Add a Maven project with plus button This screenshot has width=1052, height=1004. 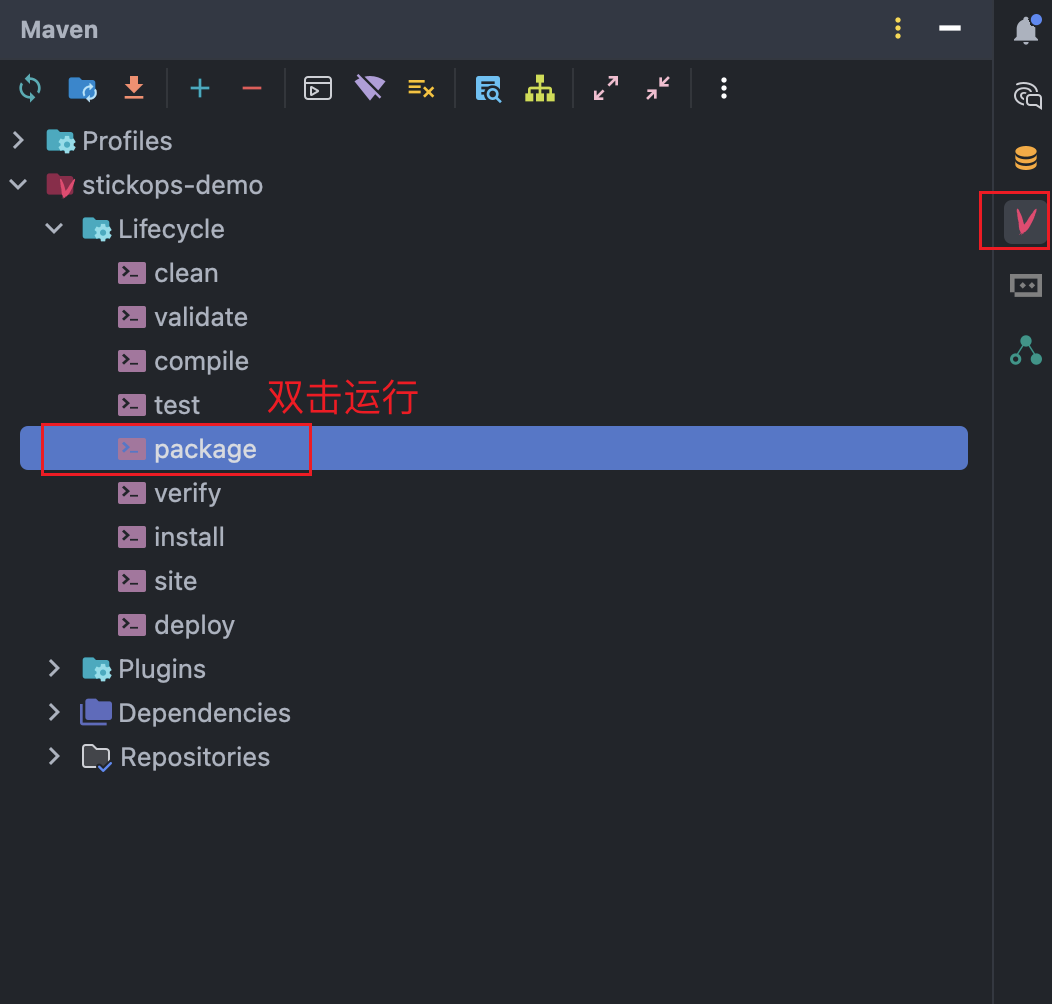pos(200,88)
